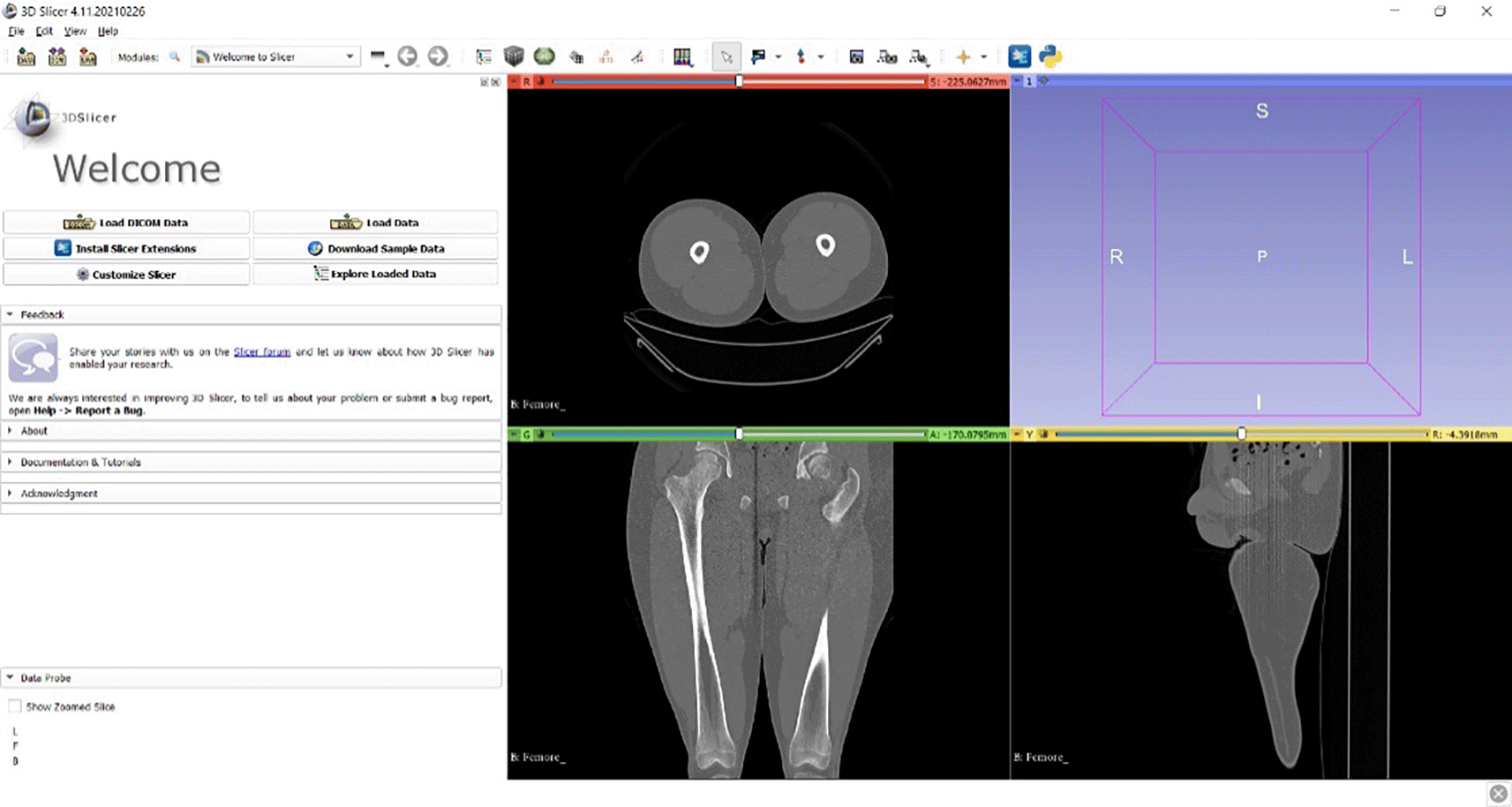1512x807 pixels.
Task: Click the Explore Loaded Data button
Action: [x=375, y=274]
